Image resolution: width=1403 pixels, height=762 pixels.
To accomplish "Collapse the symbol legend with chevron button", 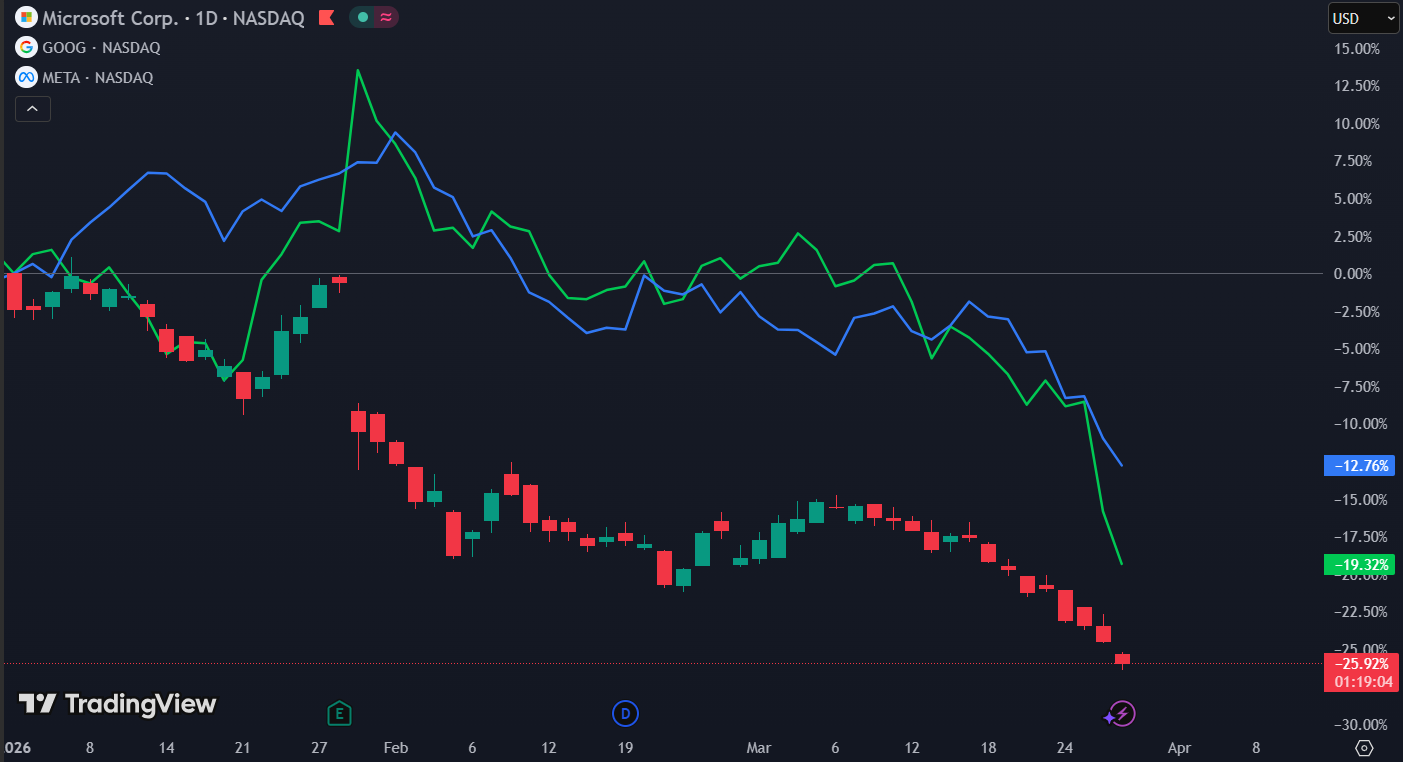I will [32, 109].
